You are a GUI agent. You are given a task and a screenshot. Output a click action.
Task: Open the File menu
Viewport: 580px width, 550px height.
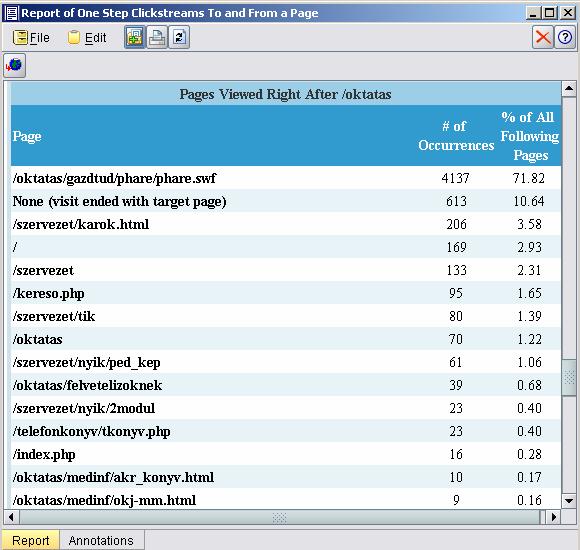(31, 37)
